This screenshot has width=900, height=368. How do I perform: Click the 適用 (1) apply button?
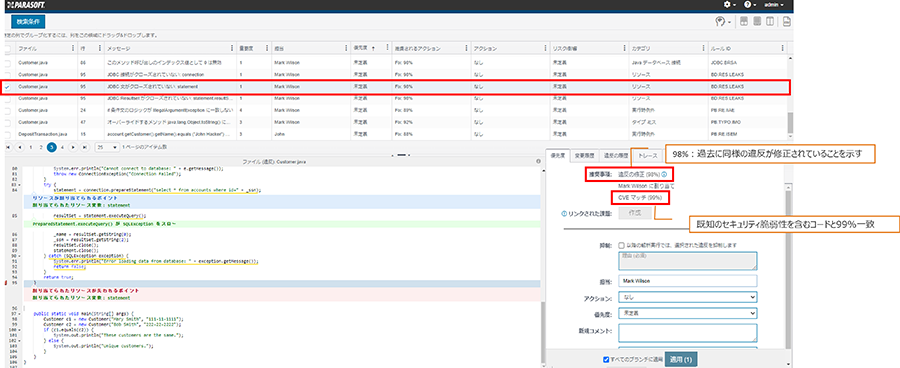(x=681, y=359)
